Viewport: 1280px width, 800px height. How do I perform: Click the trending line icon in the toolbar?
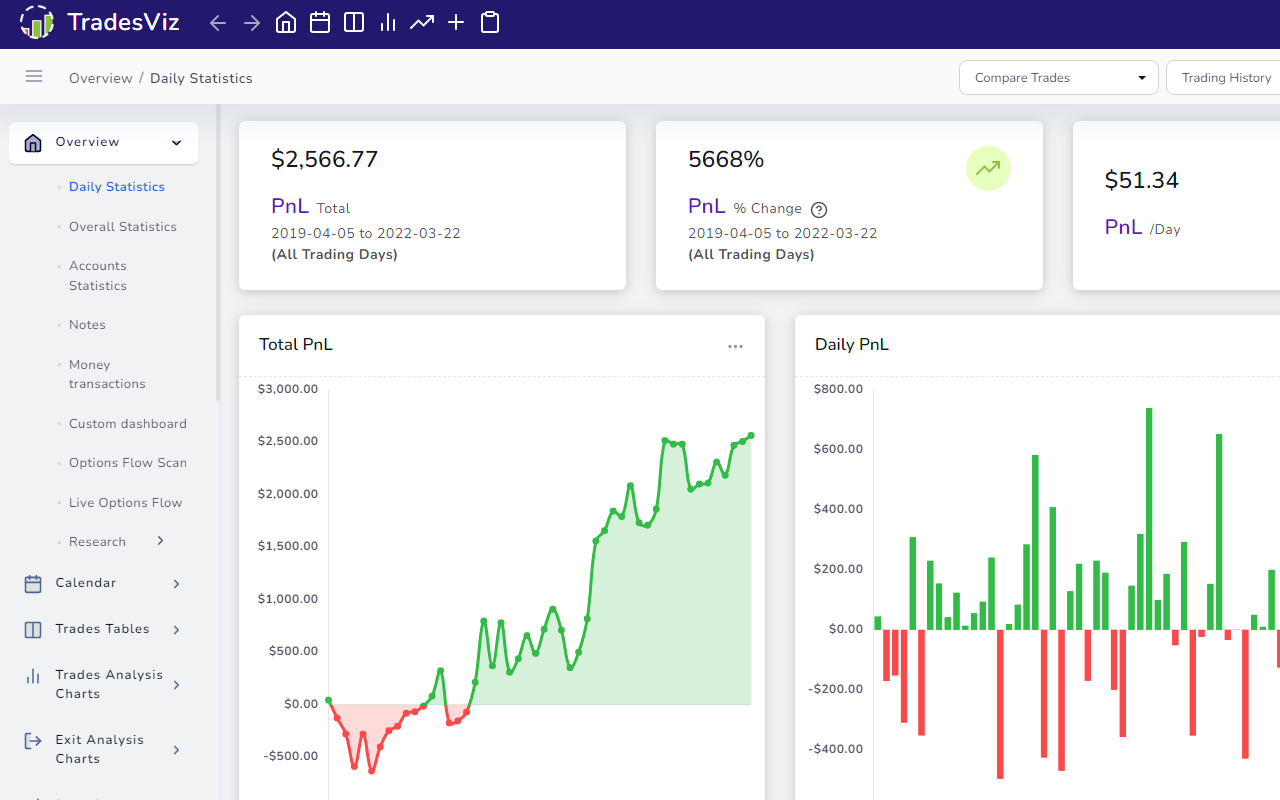(x=422, y=22)
